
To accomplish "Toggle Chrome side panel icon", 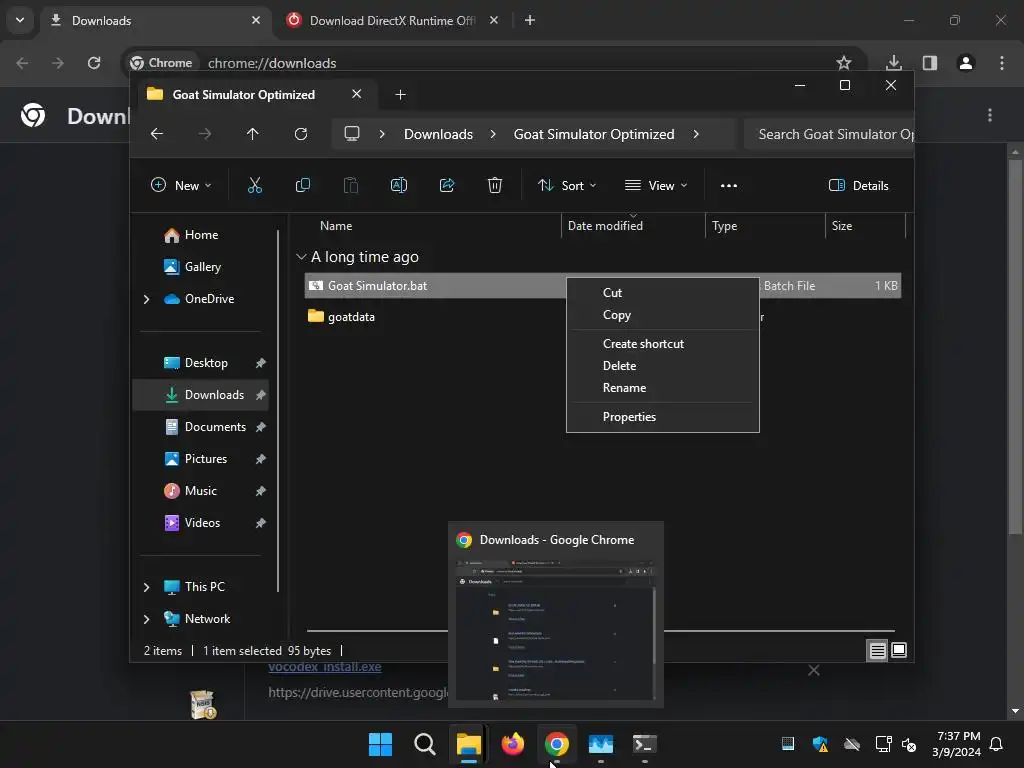I will click(929, 63).
